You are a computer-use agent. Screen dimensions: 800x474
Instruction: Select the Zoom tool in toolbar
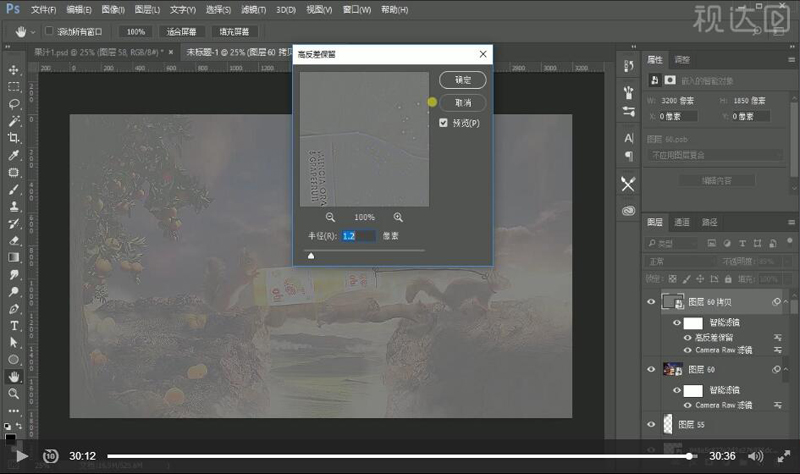coord(14,393)
